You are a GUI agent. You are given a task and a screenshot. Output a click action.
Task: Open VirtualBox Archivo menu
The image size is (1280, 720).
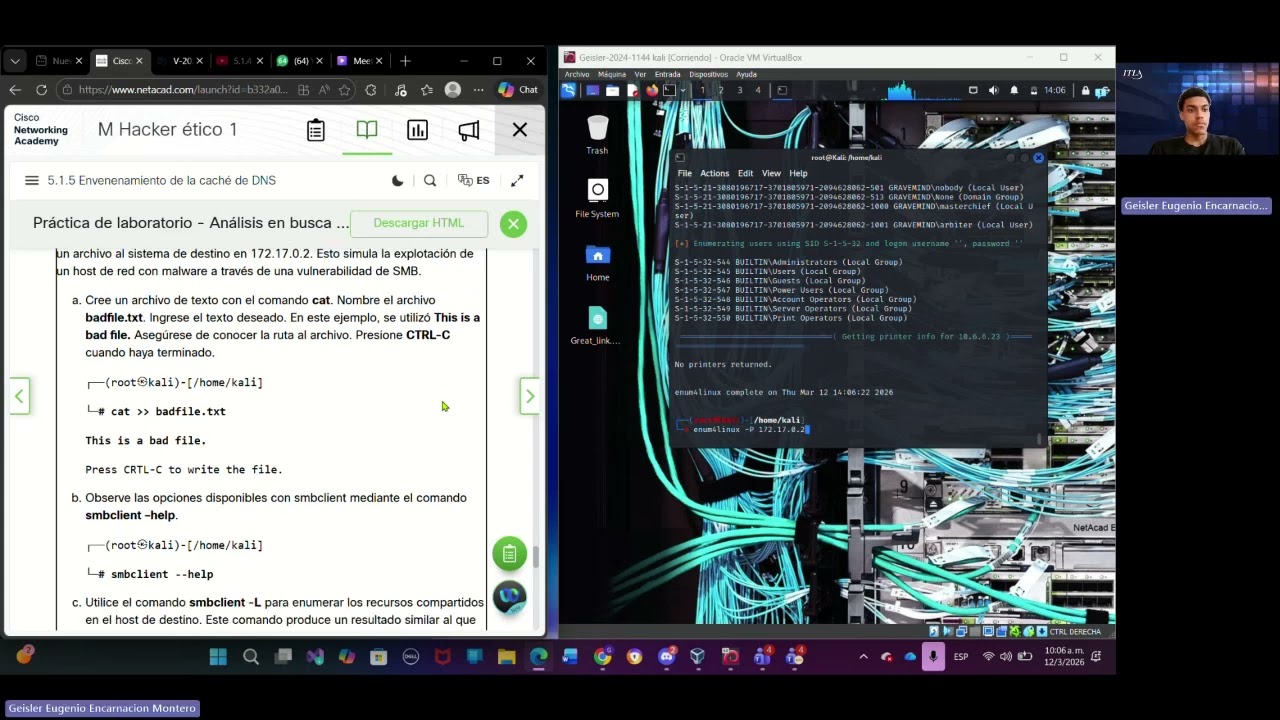[x=577, y=74]
